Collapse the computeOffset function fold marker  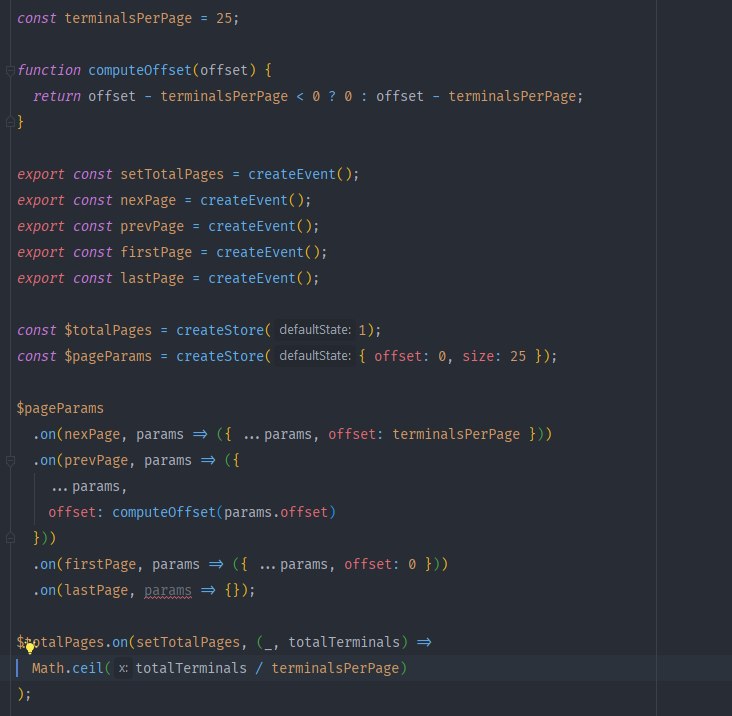10,70
